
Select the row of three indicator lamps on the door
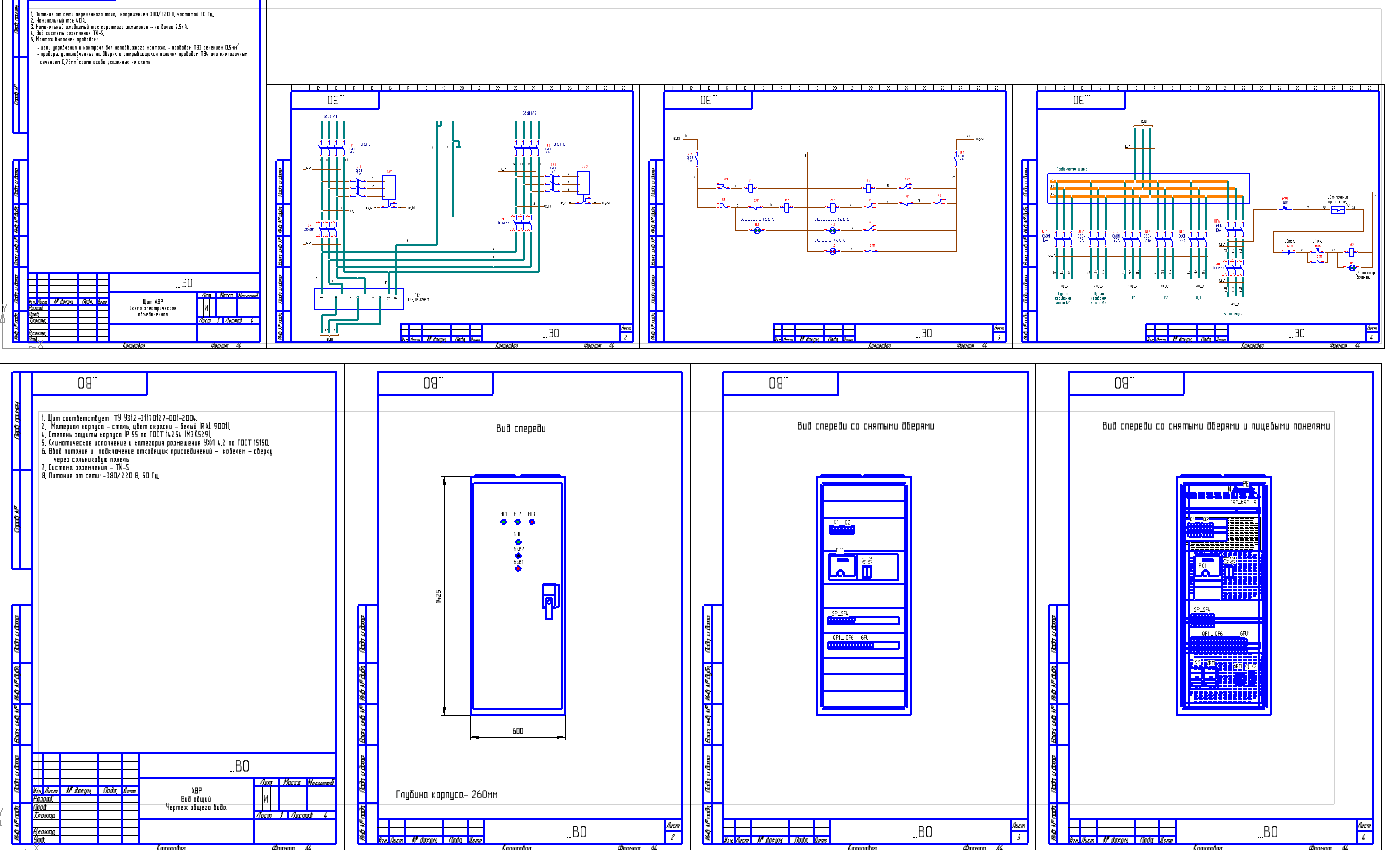tap(517, 519)
